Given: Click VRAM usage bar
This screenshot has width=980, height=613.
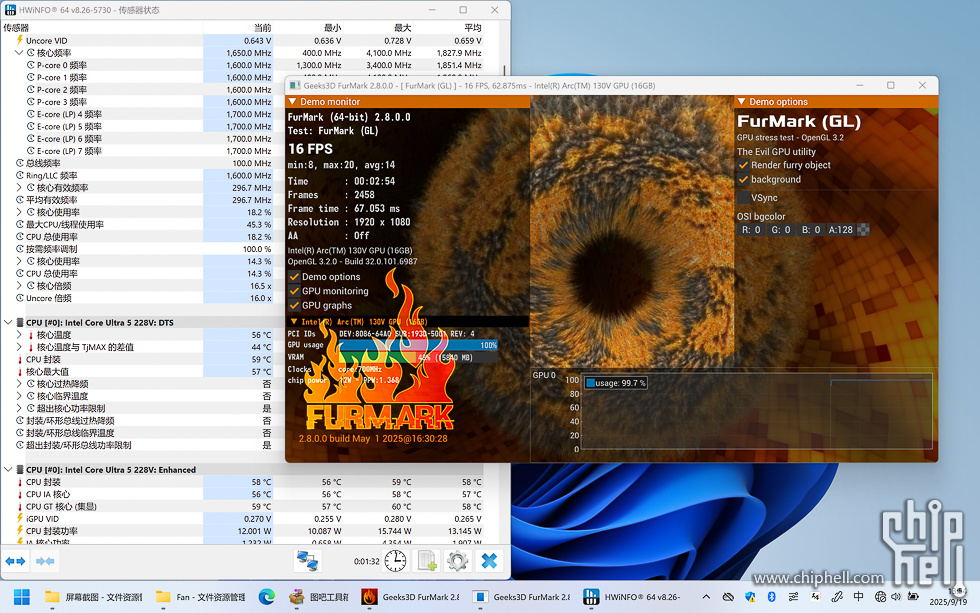Looking at the screenshot, I should (418, 357).
